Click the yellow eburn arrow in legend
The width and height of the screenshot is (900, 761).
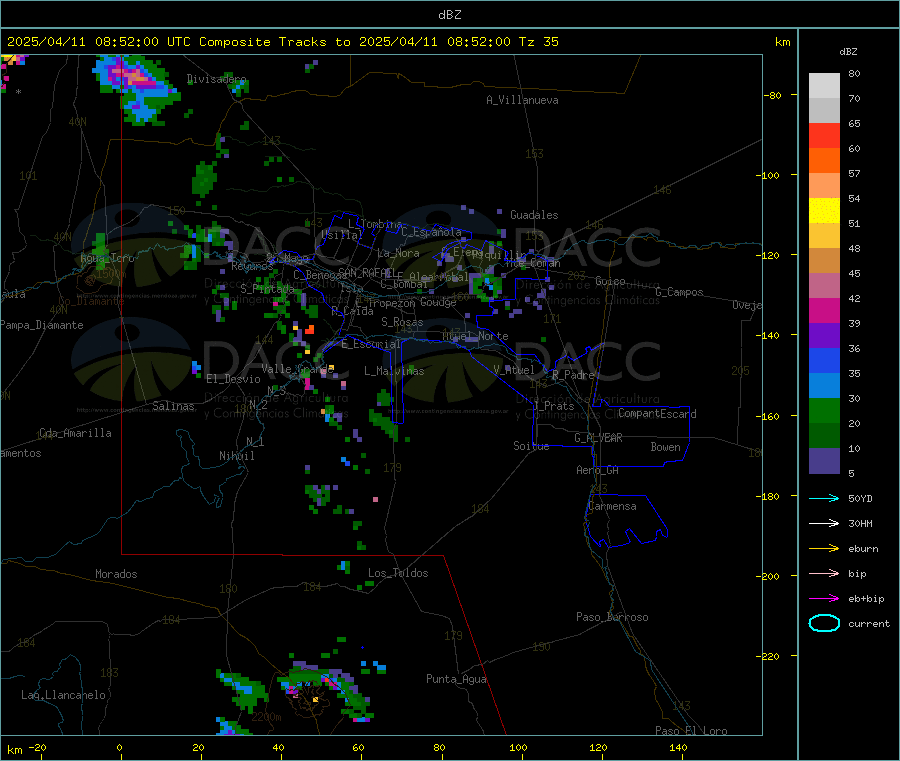(x=824, y=549)
